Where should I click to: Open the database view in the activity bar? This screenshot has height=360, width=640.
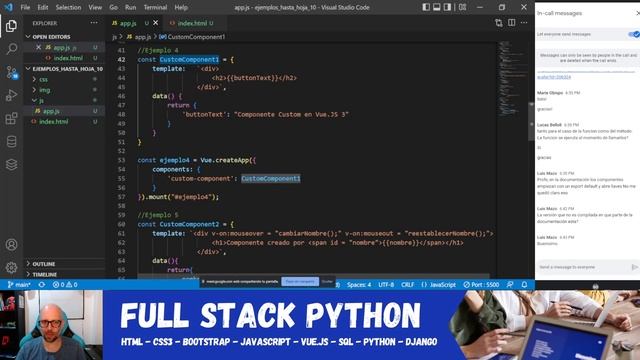click(x=11, y=141)
